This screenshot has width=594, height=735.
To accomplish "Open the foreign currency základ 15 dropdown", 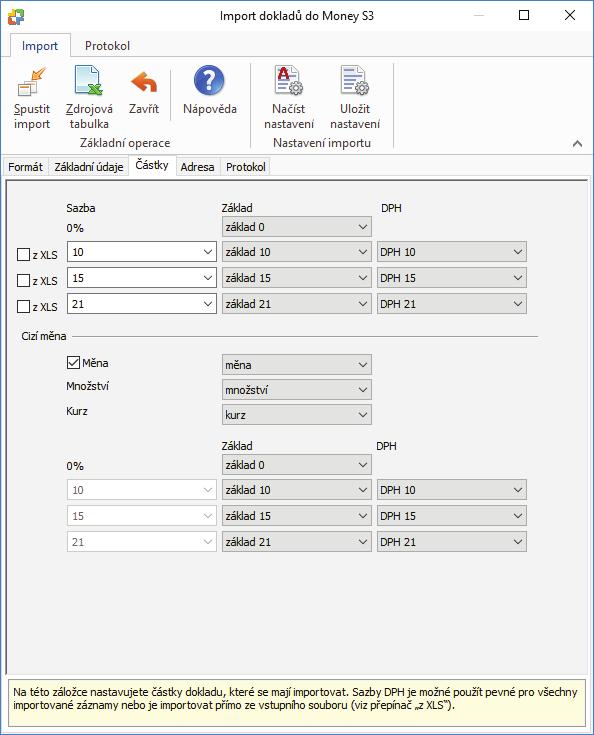I will (297, 516).
